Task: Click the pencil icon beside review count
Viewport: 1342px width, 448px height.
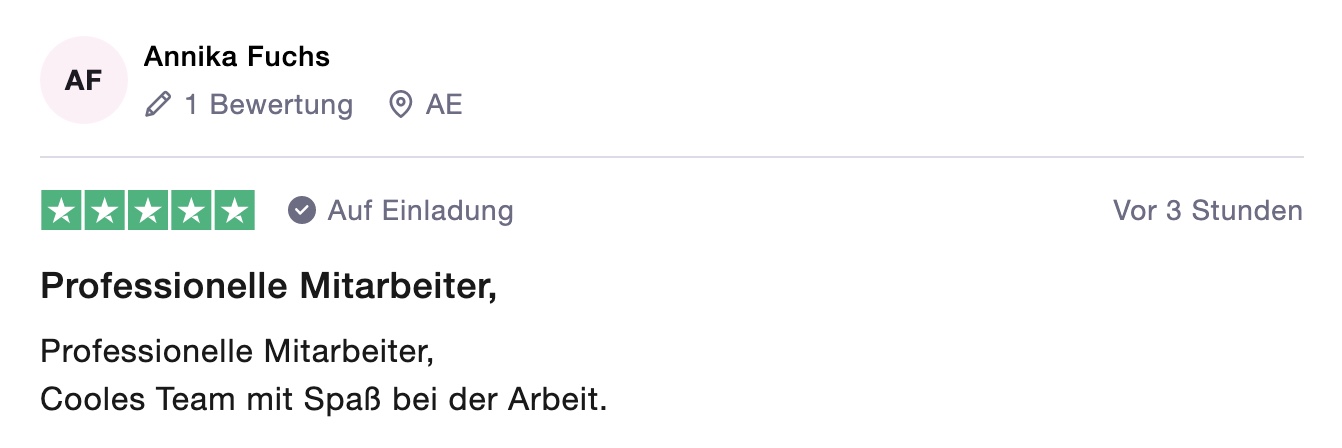Action: coord(157,105)
